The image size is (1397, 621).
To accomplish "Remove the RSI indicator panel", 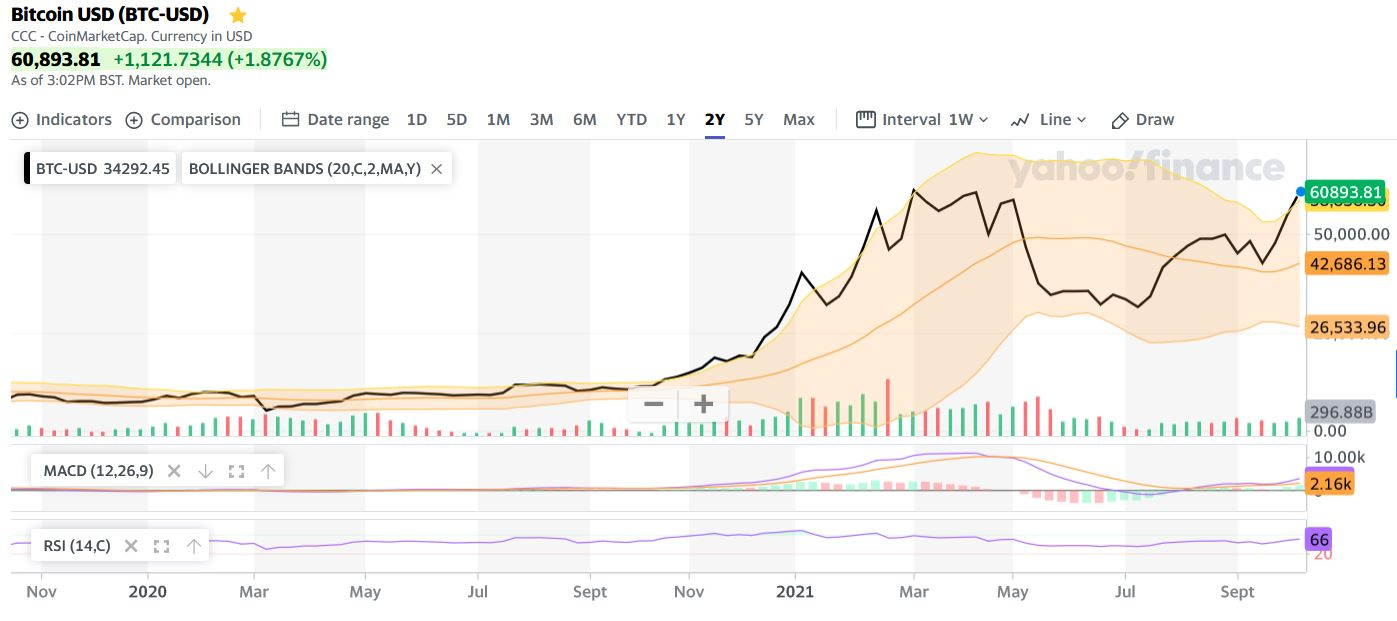I will (131, 546).
